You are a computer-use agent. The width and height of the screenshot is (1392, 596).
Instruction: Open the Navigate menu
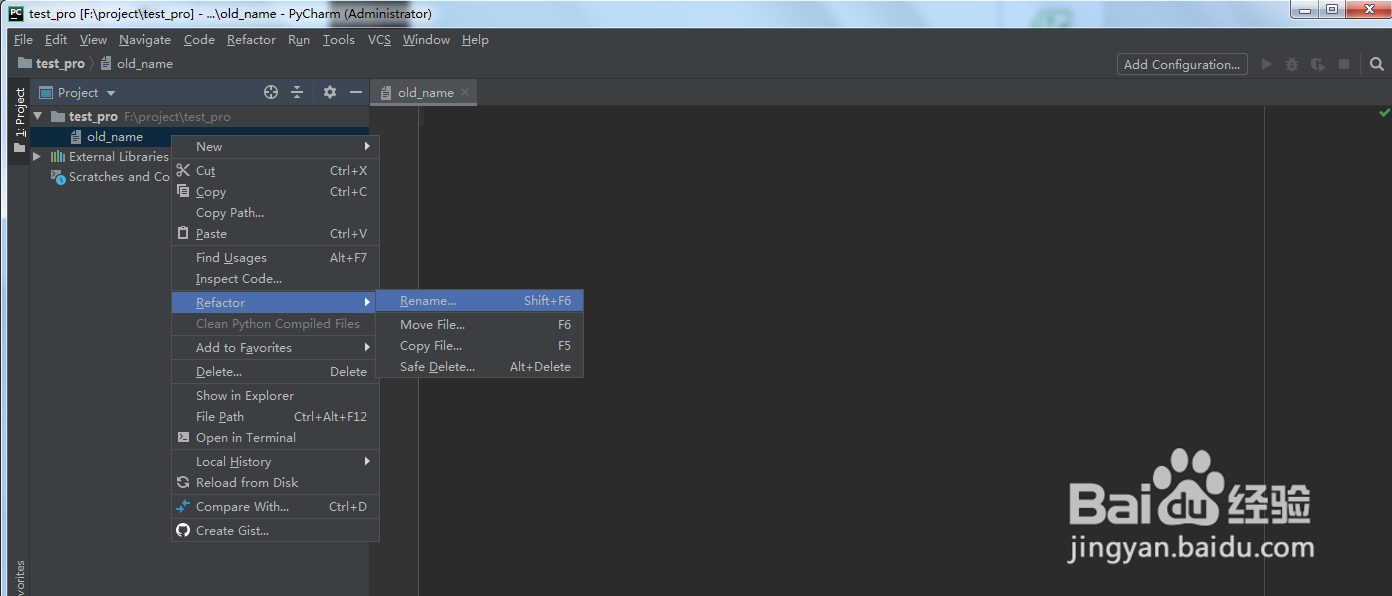[x=145, y=40]
